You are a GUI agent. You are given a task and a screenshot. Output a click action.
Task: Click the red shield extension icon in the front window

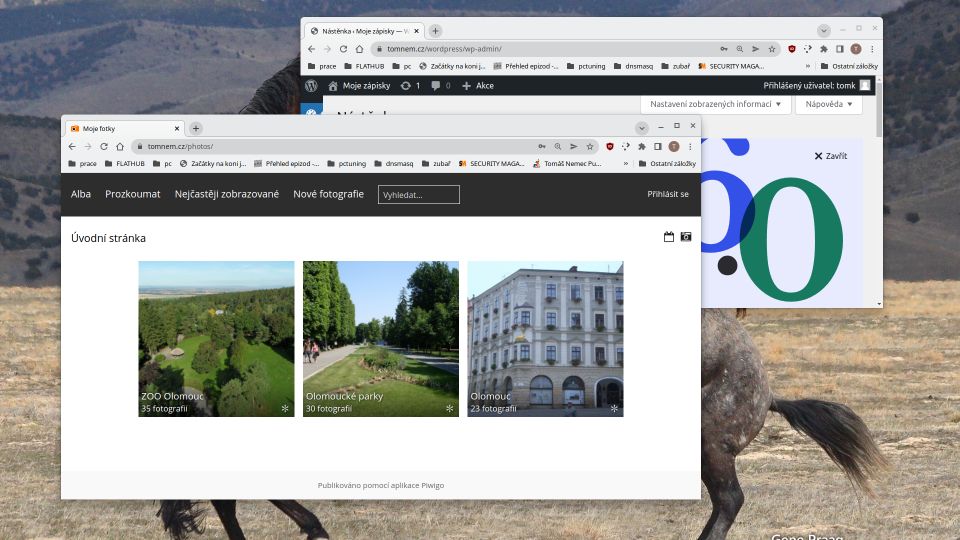tap(610, 146)
